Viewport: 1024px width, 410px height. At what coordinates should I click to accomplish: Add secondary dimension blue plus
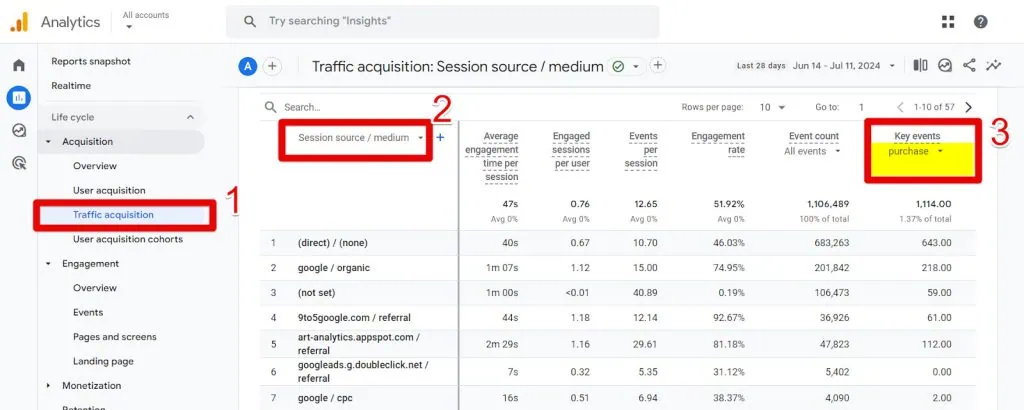[x=440, y=137]
